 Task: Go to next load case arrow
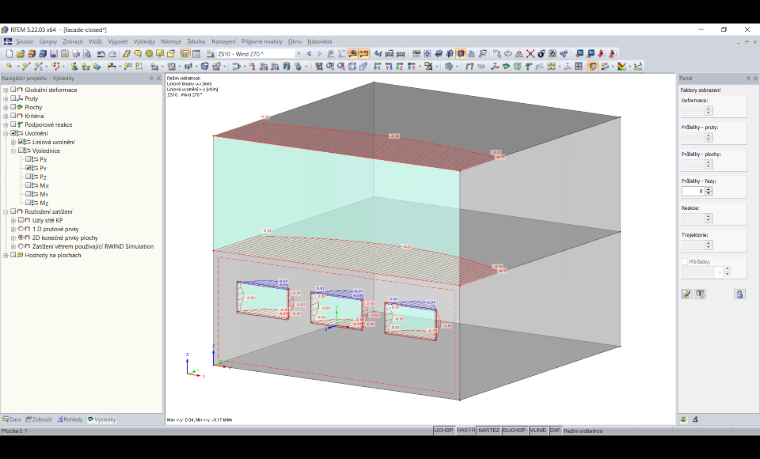319,54
